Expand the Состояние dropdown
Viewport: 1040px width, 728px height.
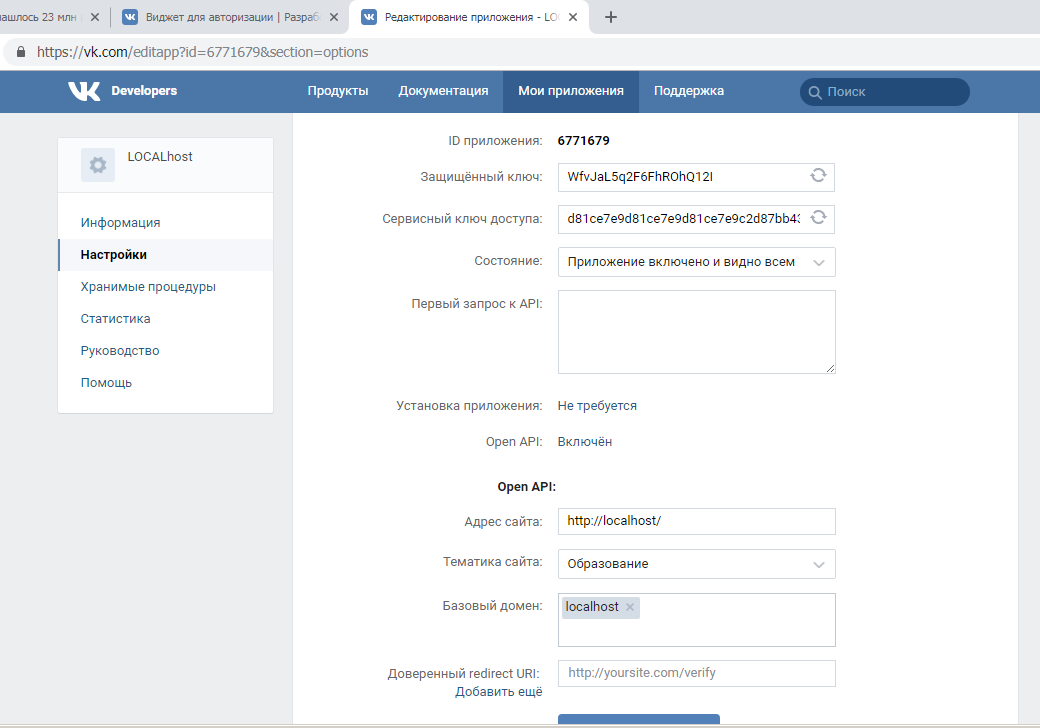pos(696,262)
